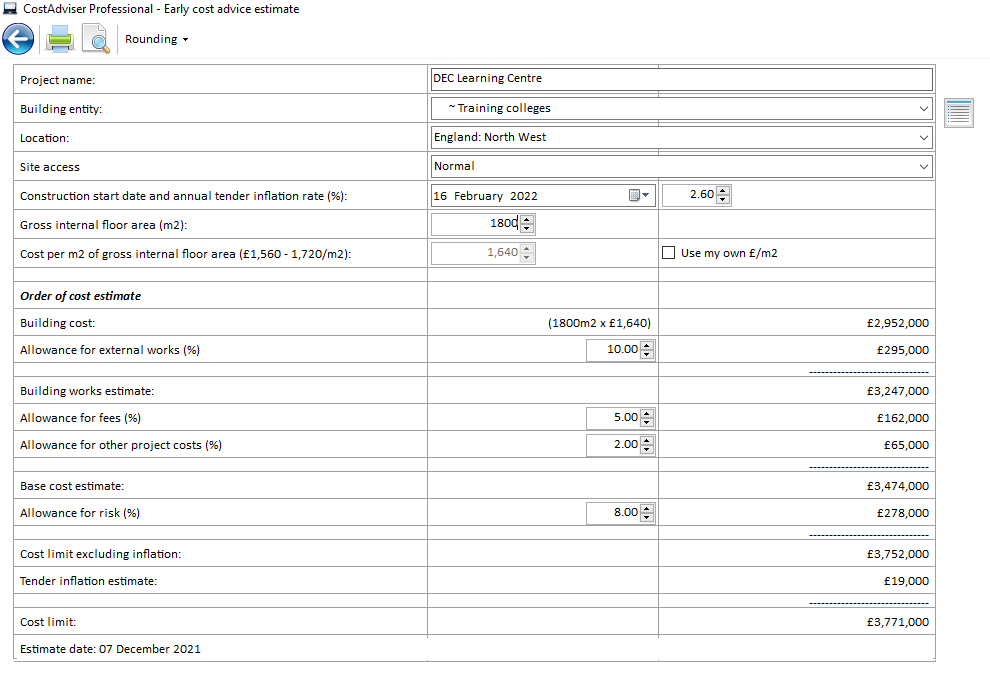
Task: Click the Building works estimate £3,247,000
Action: click(x=897, y=391)
